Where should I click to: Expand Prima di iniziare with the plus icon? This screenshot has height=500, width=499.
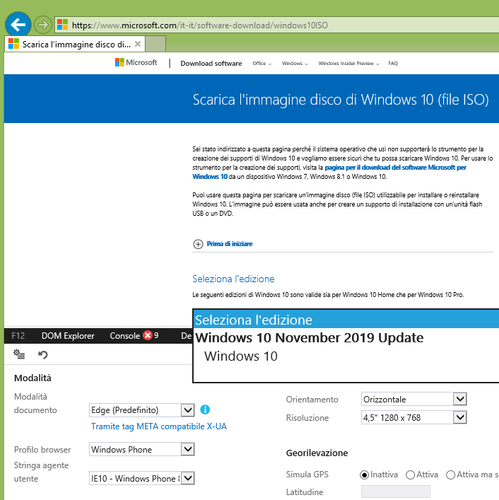[x=198, y=244]
